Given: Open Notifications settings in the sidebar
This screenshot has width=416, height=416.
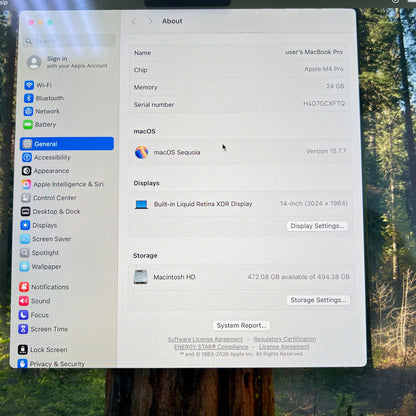Looking at the screenshot, I should (44, 287).
